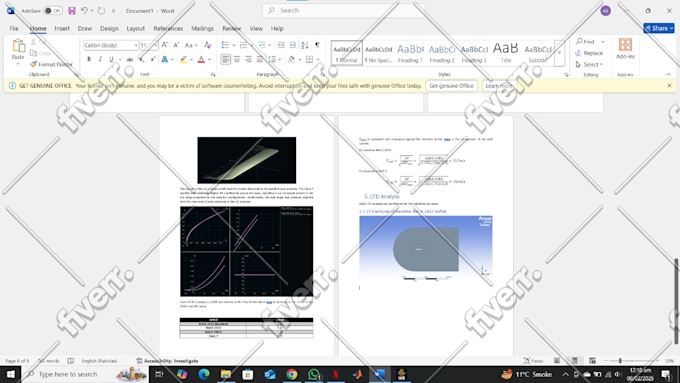Viewport: 680px width, 383px height.
Task: Click the font color swatch
Action: (x=201, y=59)
